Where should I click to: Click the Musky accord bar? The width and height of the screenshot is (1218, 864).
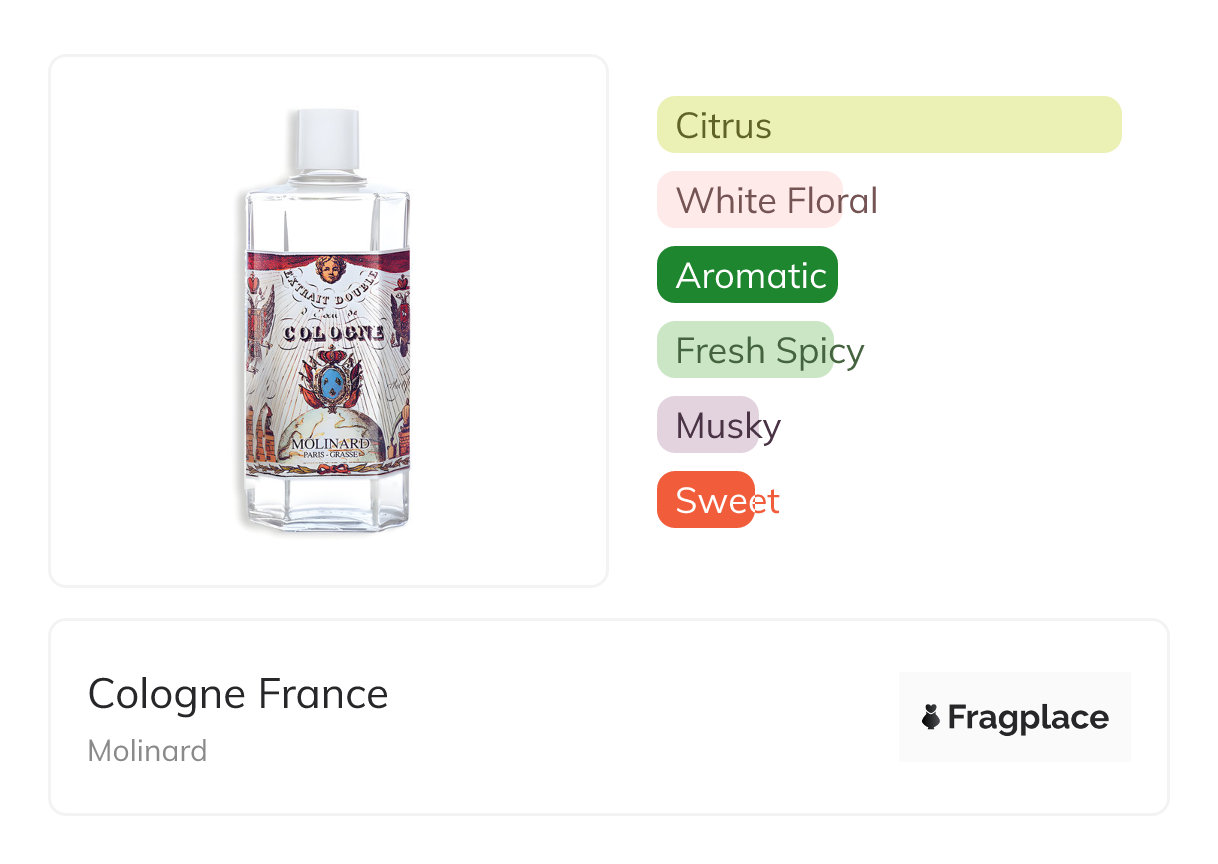coord(708,425)
